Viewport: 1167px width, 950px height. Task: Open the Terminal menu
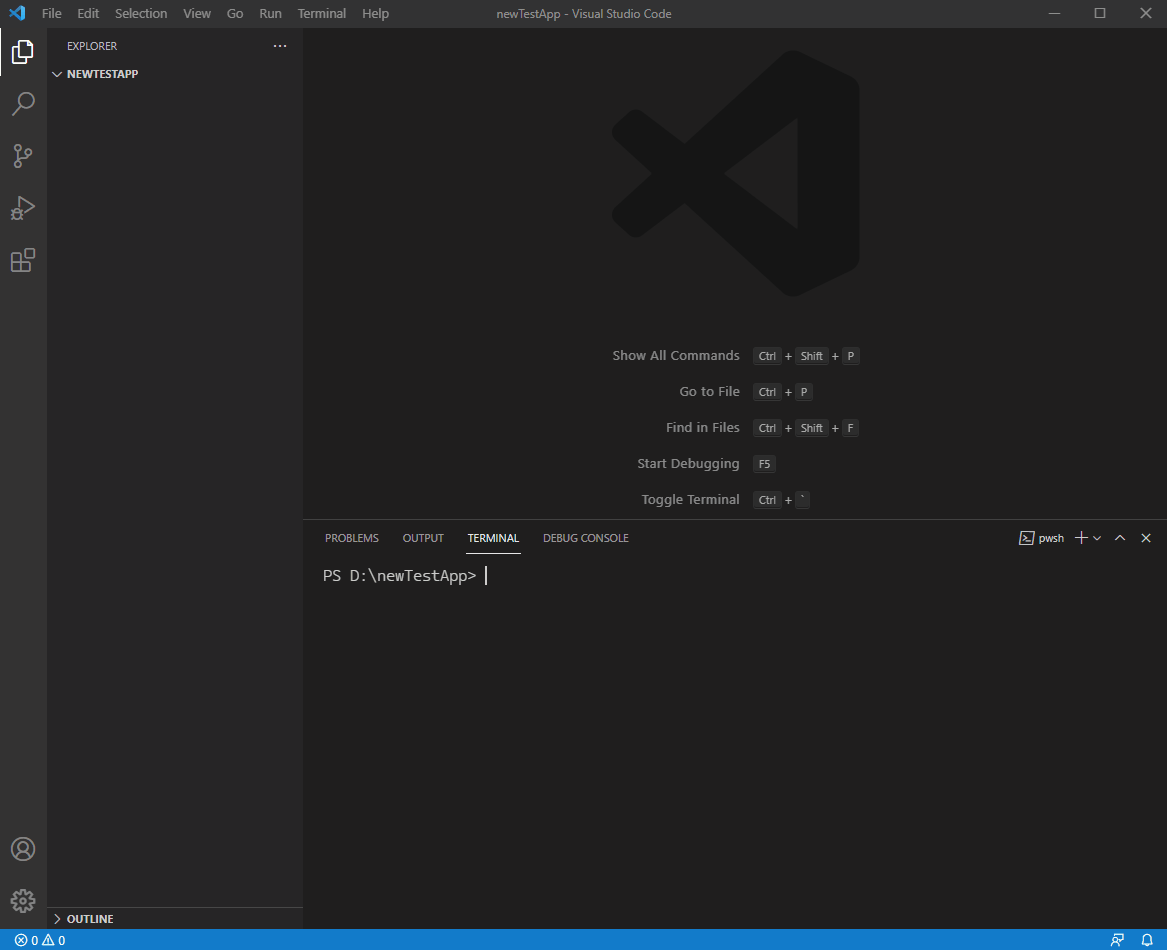coord(322,13)
